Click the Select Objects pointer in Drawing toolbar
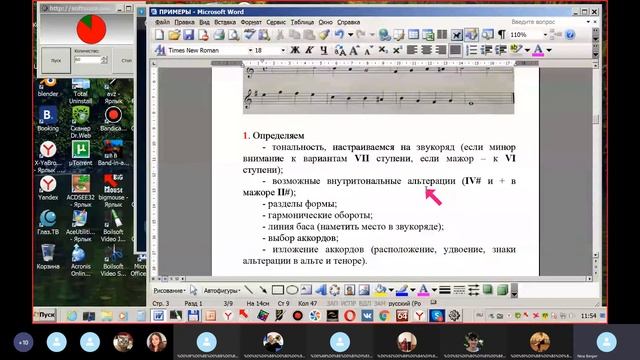Screen dimensions: 640x360 pyautogui.click(x=193, y=290)
